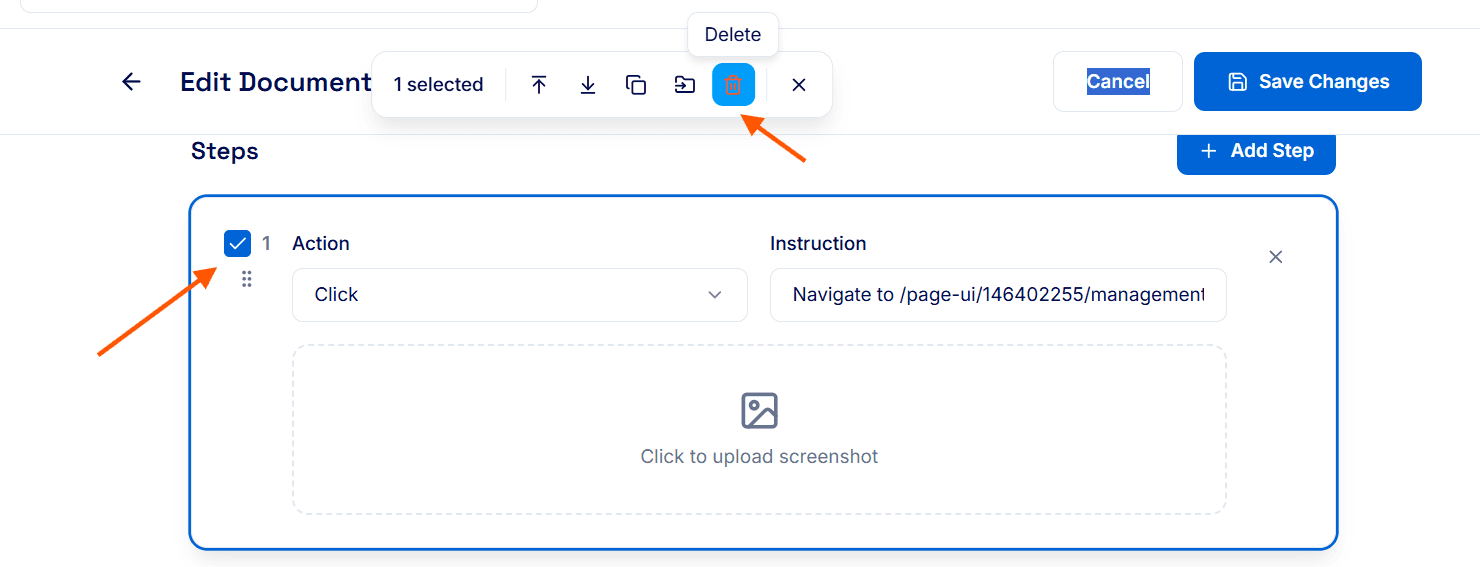Click the '1 selected' label
The width and height of the screenshot is (1480, 567).
click(438, 85)
